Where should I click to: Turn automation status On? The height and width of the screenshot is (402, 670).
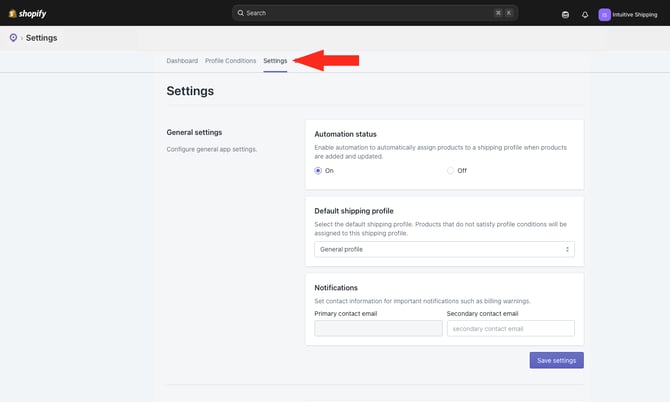318,170
